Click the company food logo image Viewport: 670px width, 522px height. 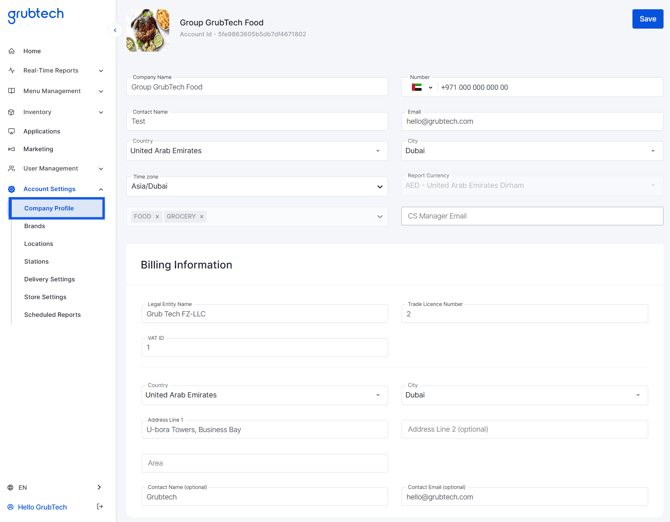[148, 30]
